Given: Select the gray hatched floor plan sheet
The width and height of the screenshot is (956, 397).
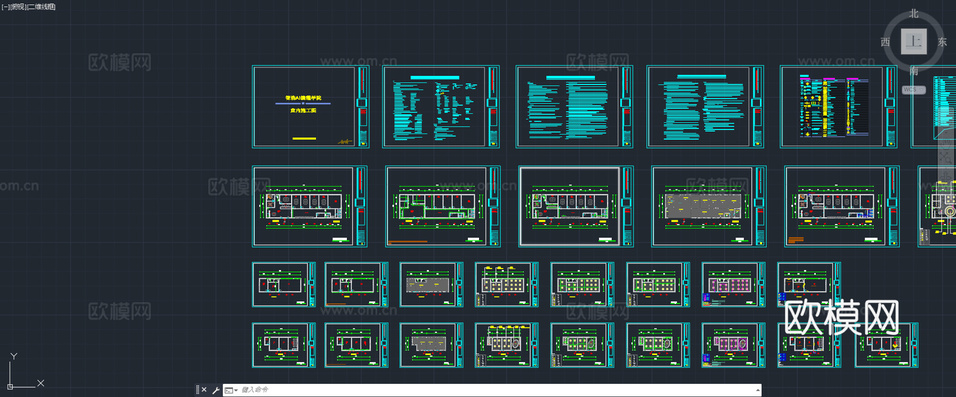Looking at the screenshot, I should pyautogui.click(x=708, y=206).
